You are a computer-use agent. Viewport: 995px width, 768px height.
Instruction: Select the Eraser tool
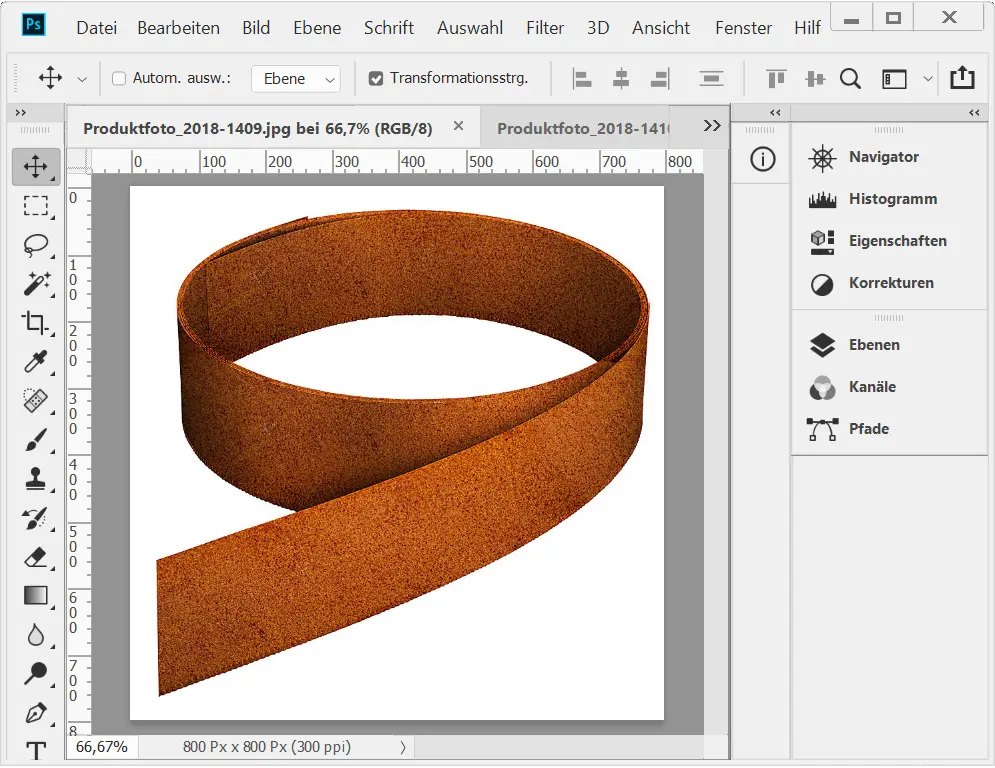click(x=36, y=557)
